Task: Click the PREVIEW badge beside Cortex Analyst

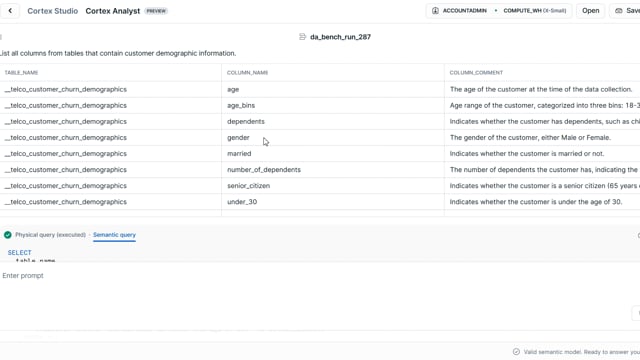Action: 156,11
